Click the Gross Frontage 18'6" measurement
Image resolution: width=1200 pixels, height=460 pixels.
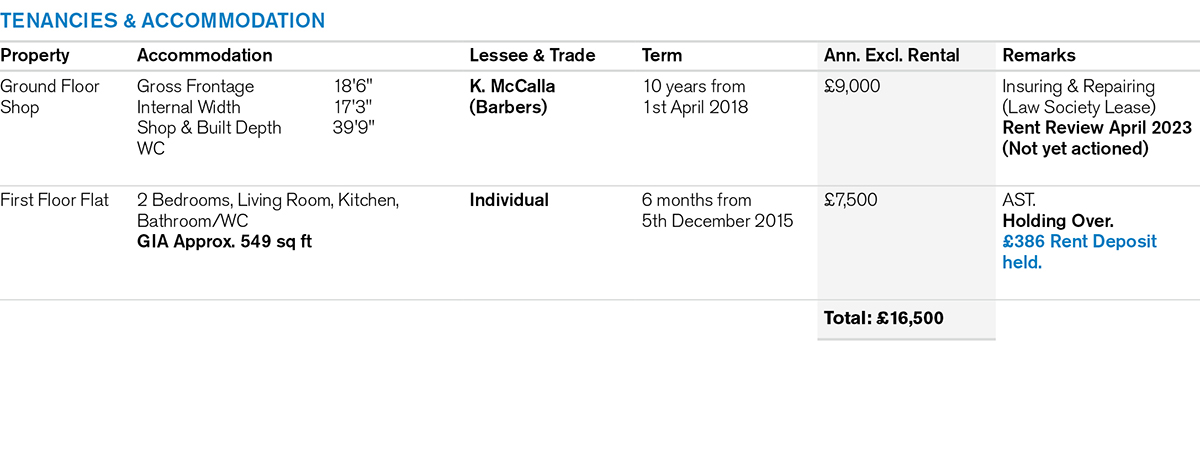tap(256, 87)
